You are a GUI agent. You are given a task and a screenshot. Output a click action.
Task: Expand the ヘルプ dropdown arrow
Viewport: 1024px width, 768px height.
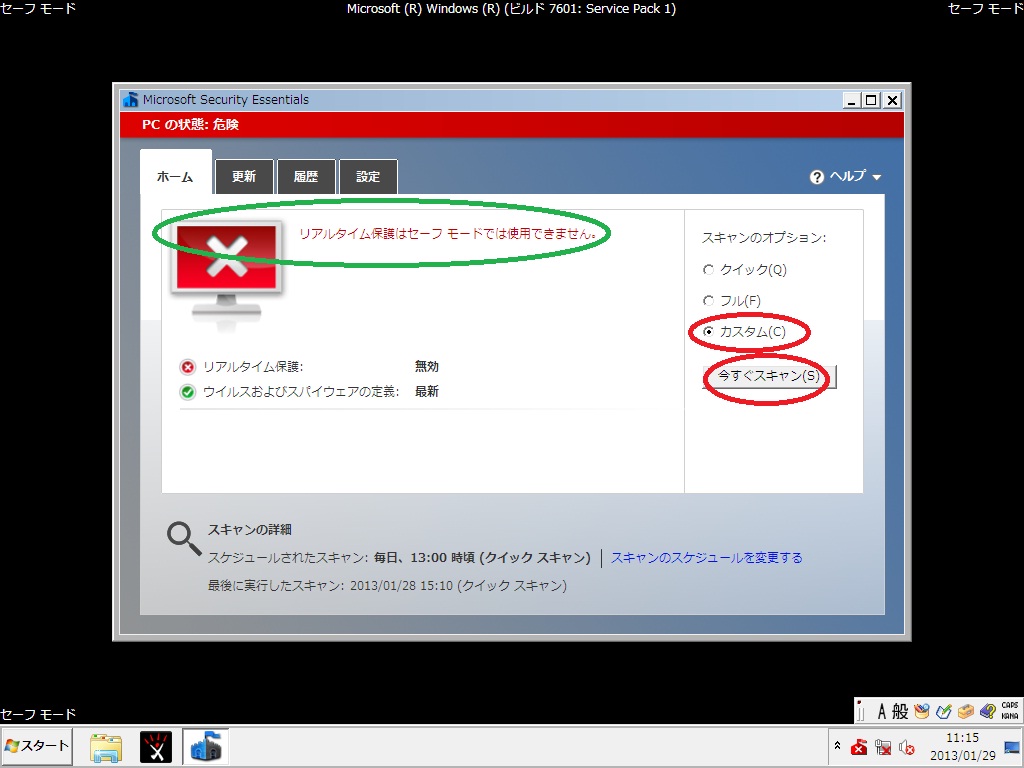[x=876, y=177]
